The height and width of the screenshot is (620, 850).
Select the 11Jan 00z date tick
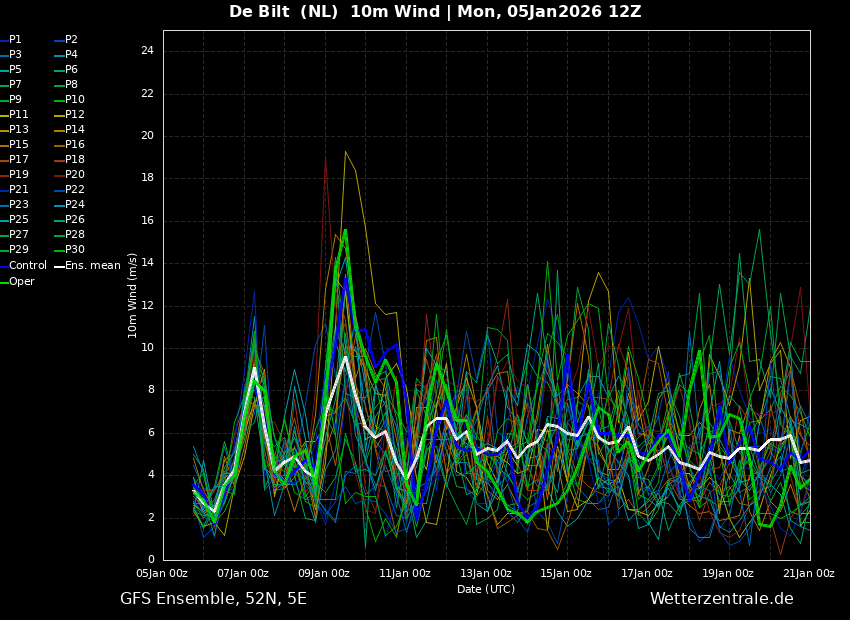pos(405,574)
